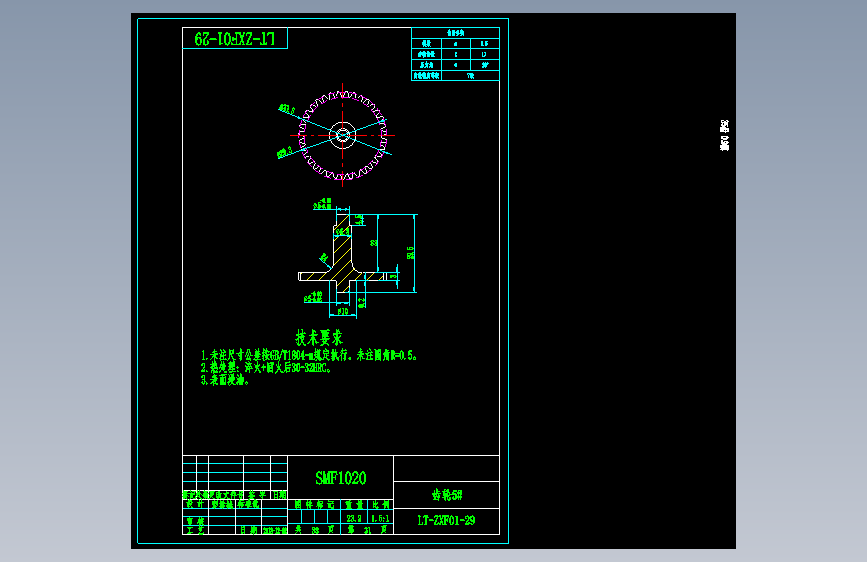Viewport: 867px width, 562px height.
Task: Click the lower-left diameter dimension on gear view
Action: tap(285, 152)
